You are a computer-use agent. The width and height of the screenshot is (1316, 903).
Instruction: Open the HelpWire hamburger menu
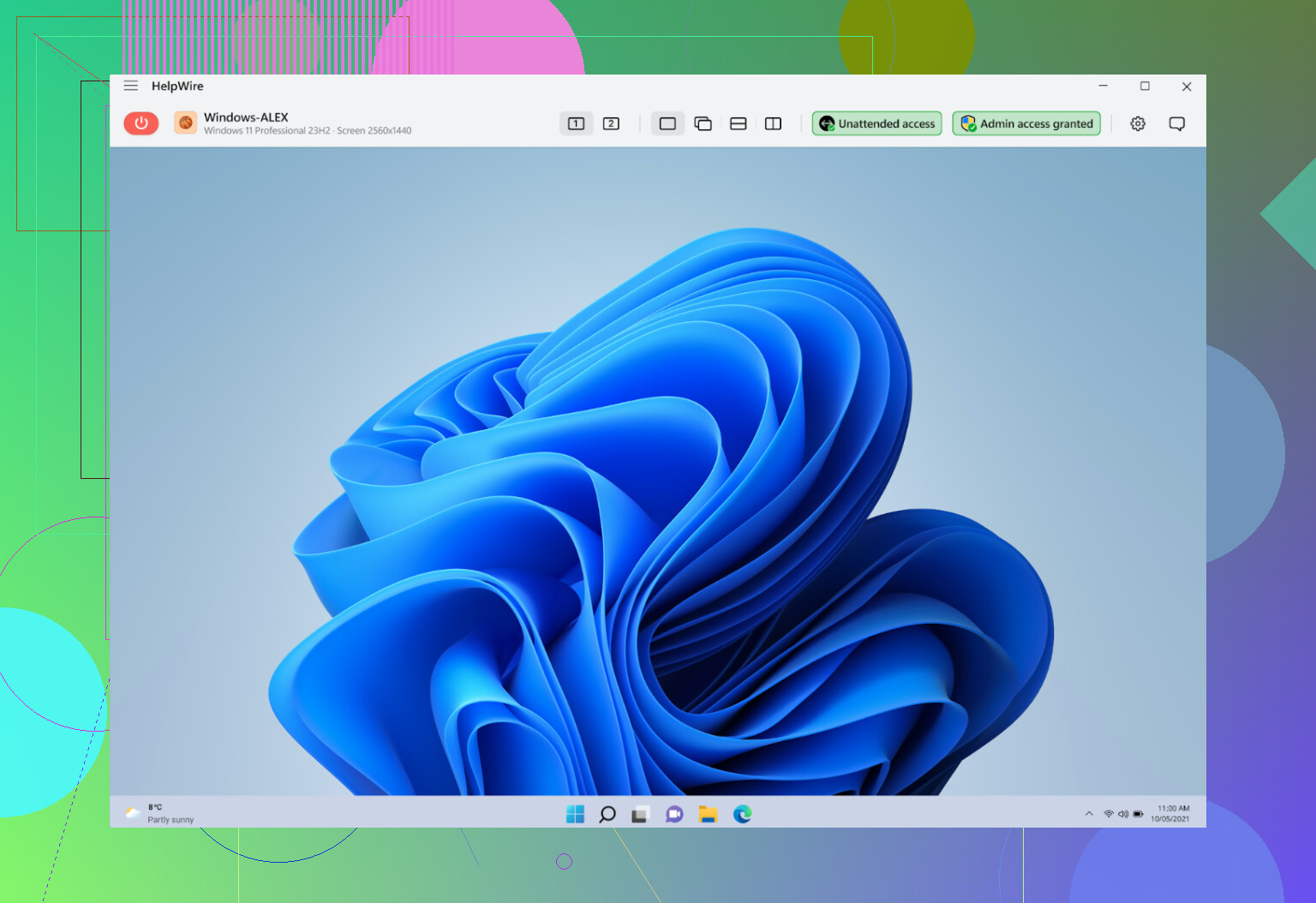(131, 86)
